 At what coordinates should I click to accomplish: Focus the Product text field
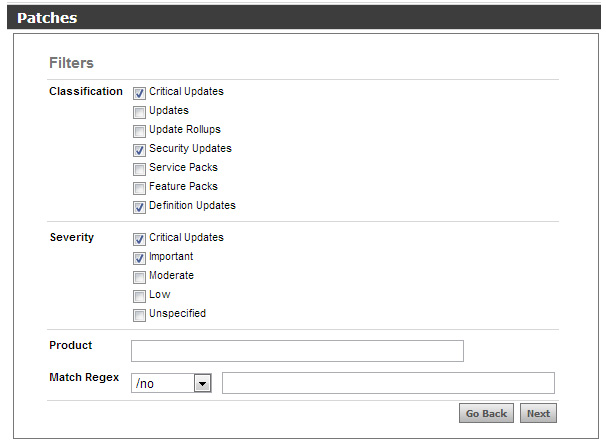[297, 351]
